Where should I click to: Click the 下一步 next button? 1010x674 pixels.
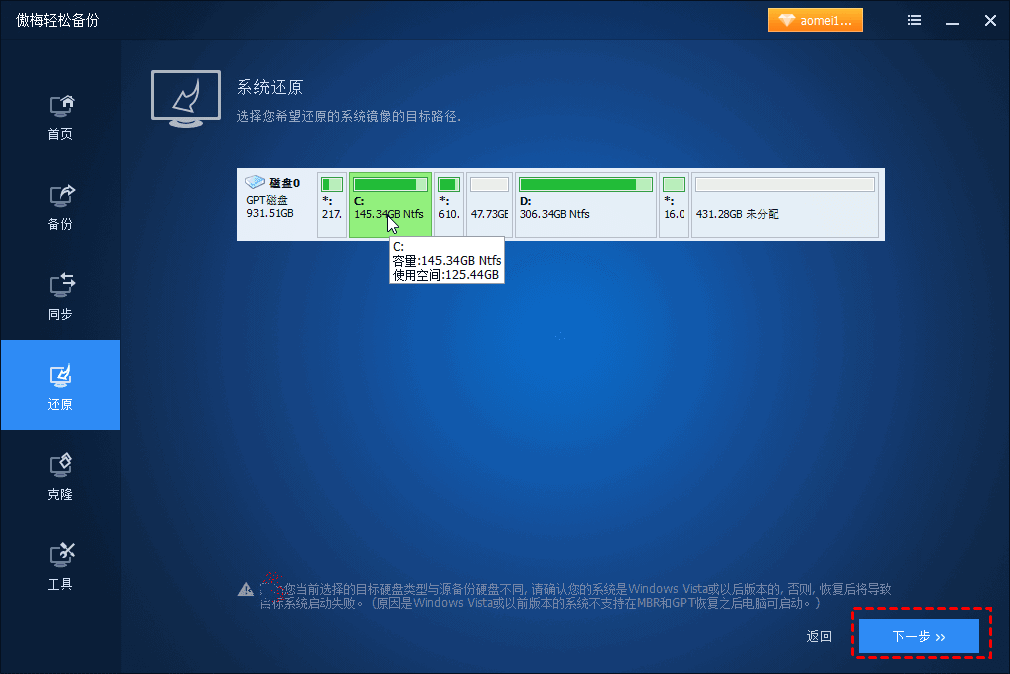[x=919, y=636]
